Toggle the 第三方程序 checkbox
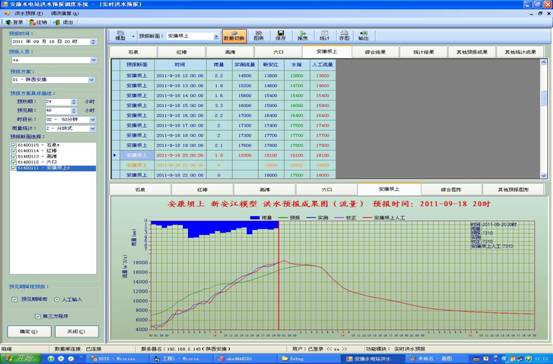This screenshot has width=553, height=364. [x=38, y=316]
